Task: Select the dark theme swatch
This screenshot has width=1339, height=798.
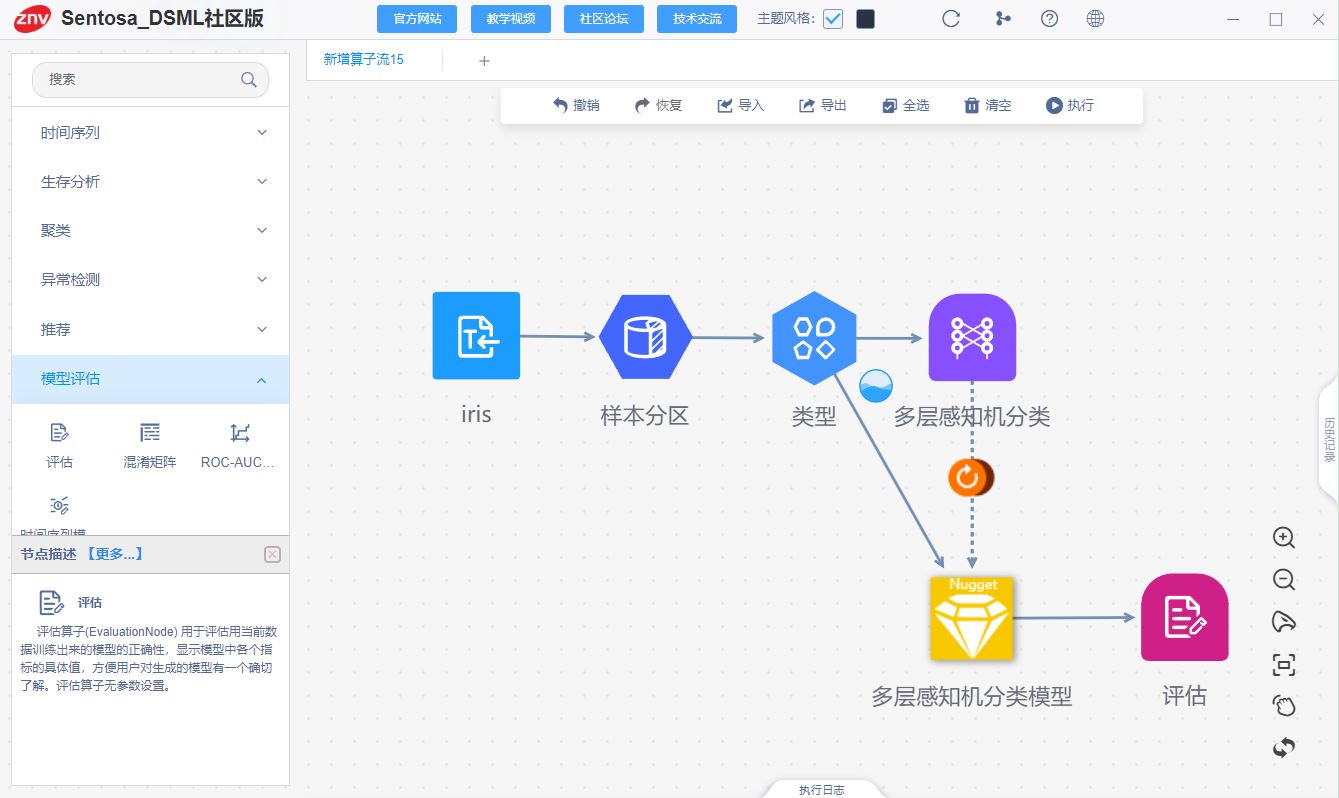Action: 865,19
